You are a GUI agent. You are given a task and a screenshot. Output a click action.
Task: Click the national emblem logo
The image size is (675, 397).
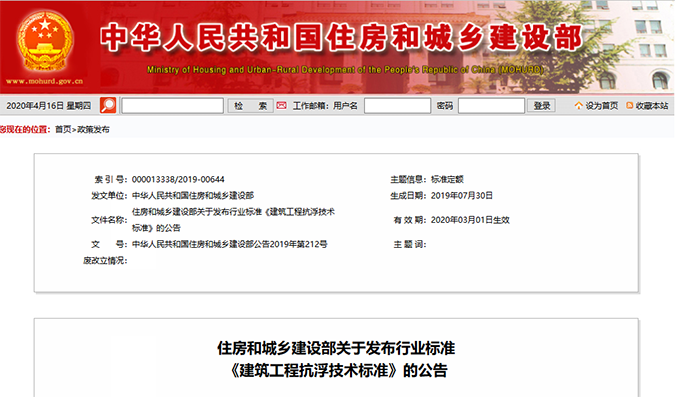point(45,42)
